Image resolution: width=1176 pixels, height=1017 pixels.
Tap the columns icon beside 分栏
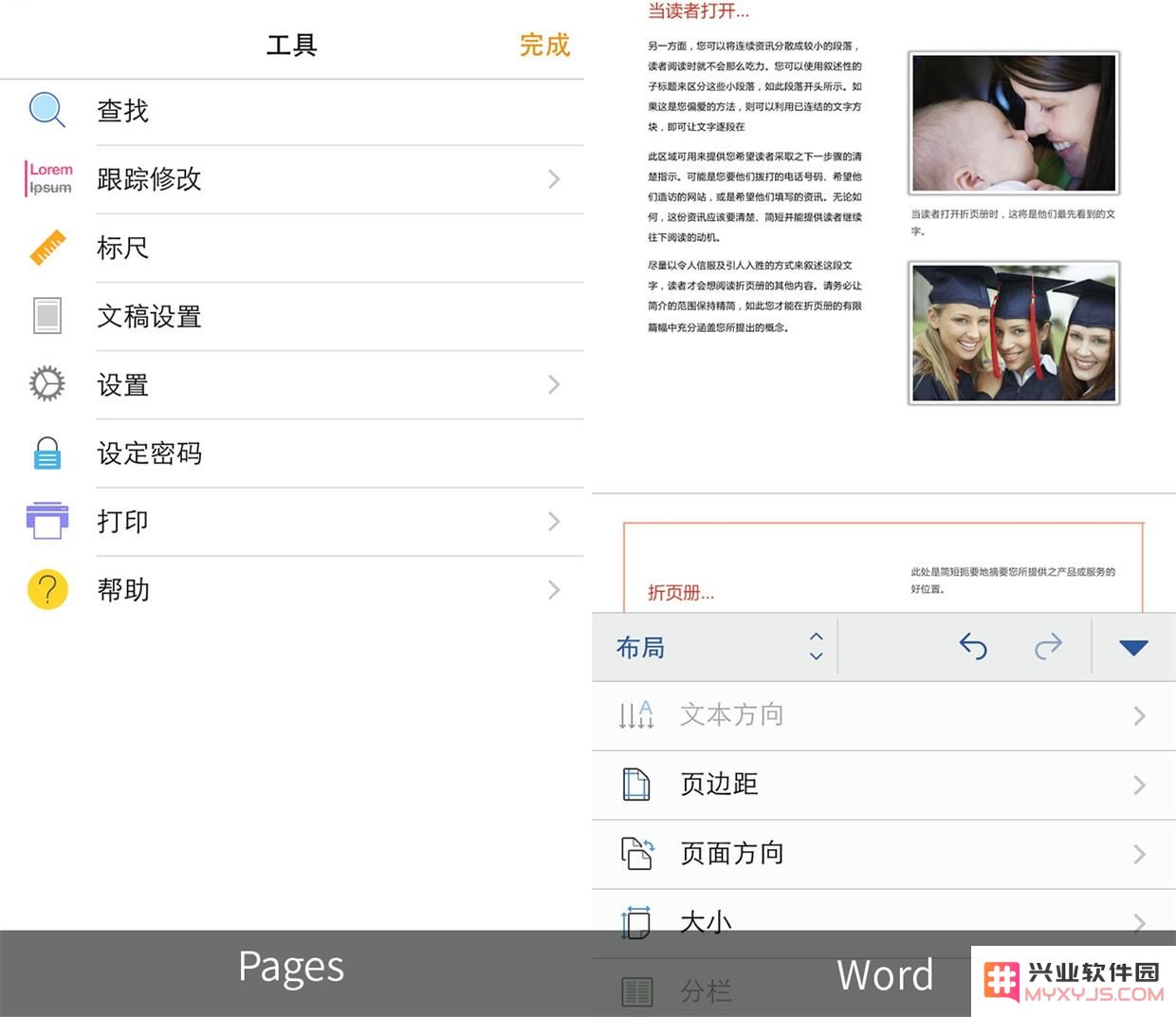[x=636, y=991]
